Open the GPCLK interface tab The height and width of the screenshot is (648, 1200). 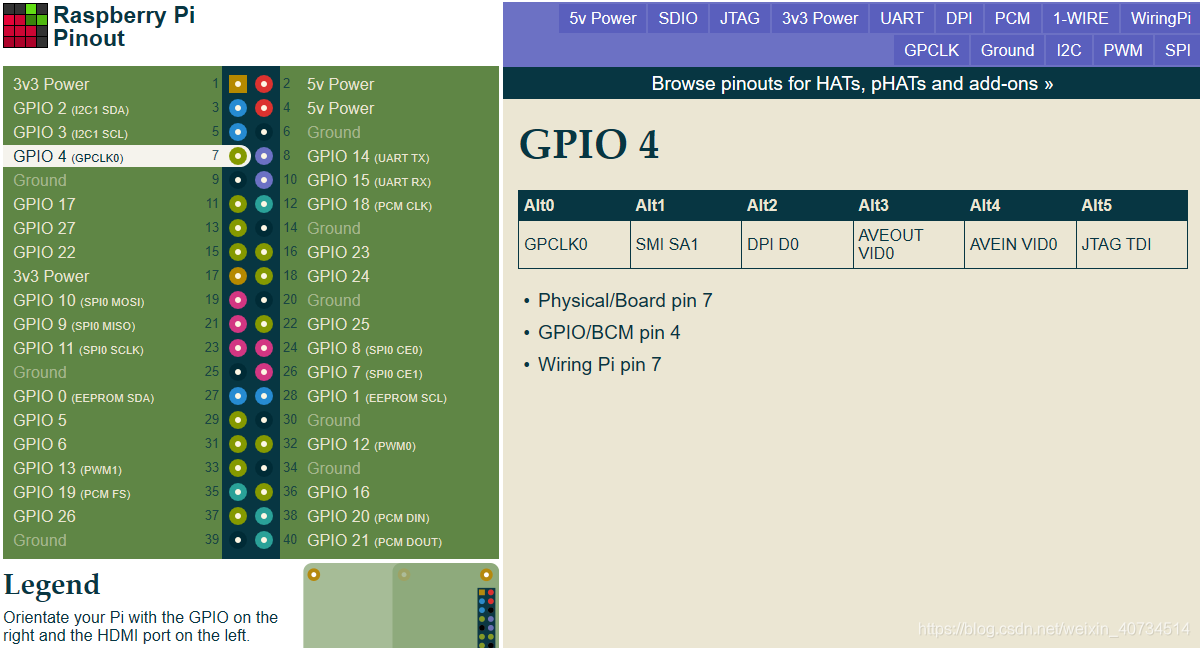click(931, 50)
